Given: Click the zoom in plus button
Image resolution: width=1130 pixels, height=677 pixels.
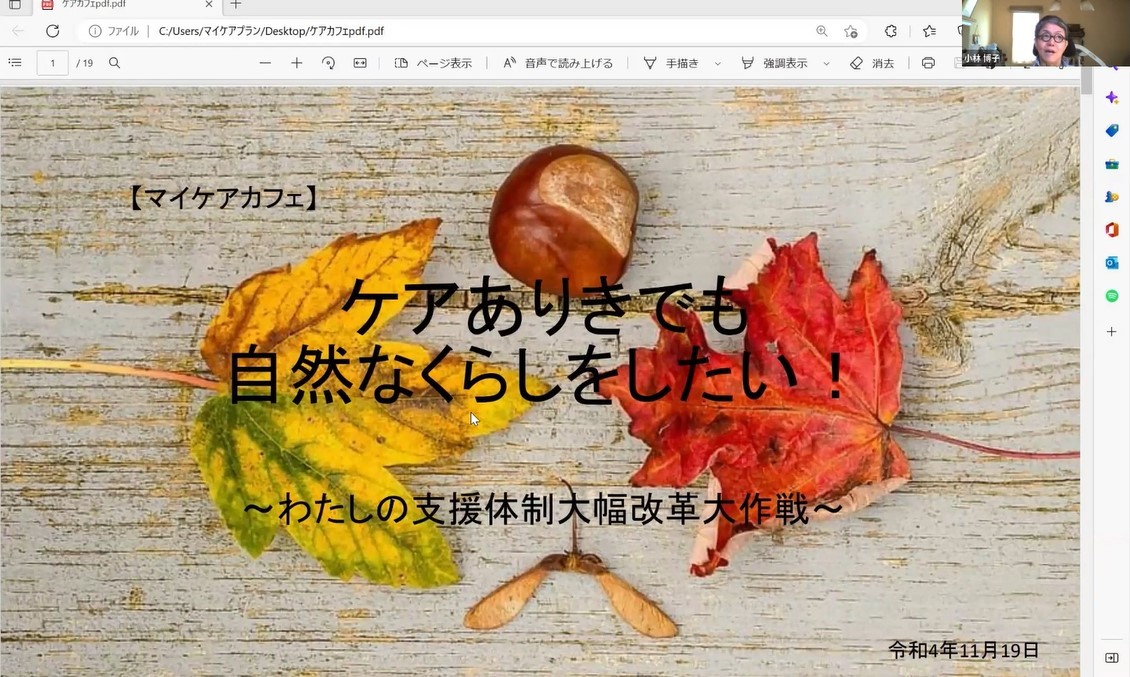Looking at the screenshot, I should (297, 63).
